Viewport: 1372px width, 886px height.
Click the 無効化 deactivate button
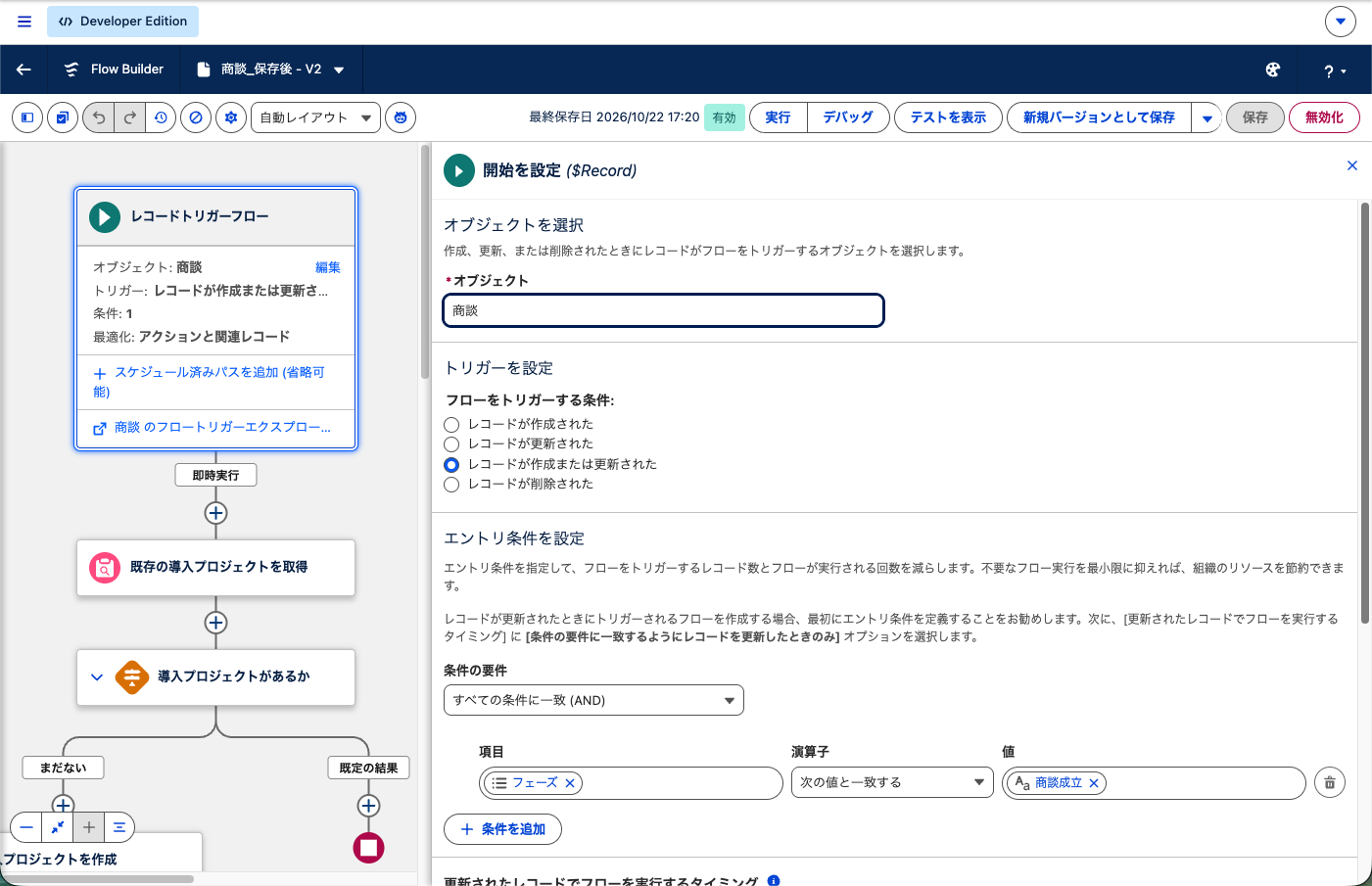tap(1324, 117)
